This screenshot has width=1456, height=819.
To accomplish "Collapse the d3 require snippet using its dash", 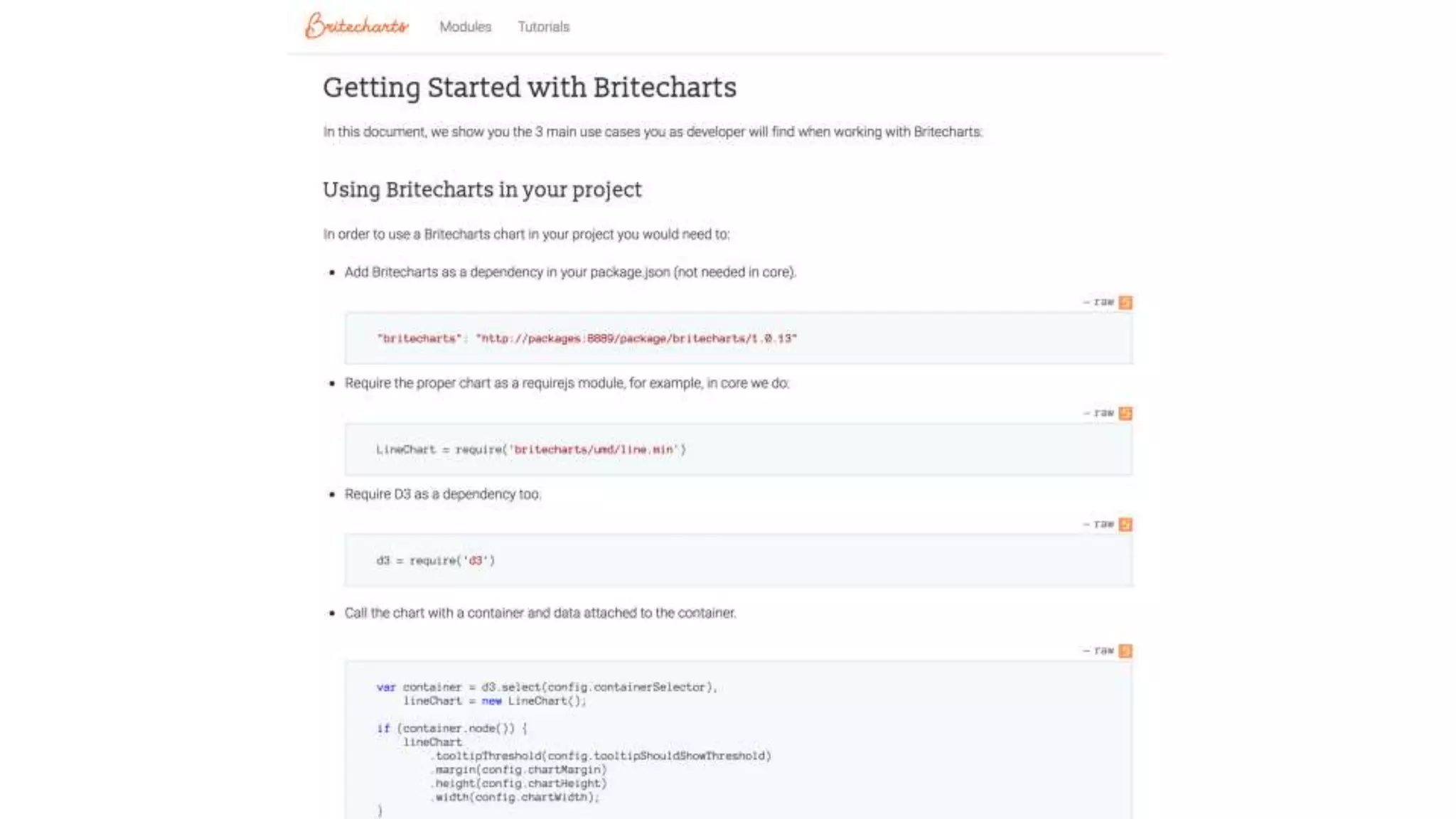I will [x=1086, y=525].
